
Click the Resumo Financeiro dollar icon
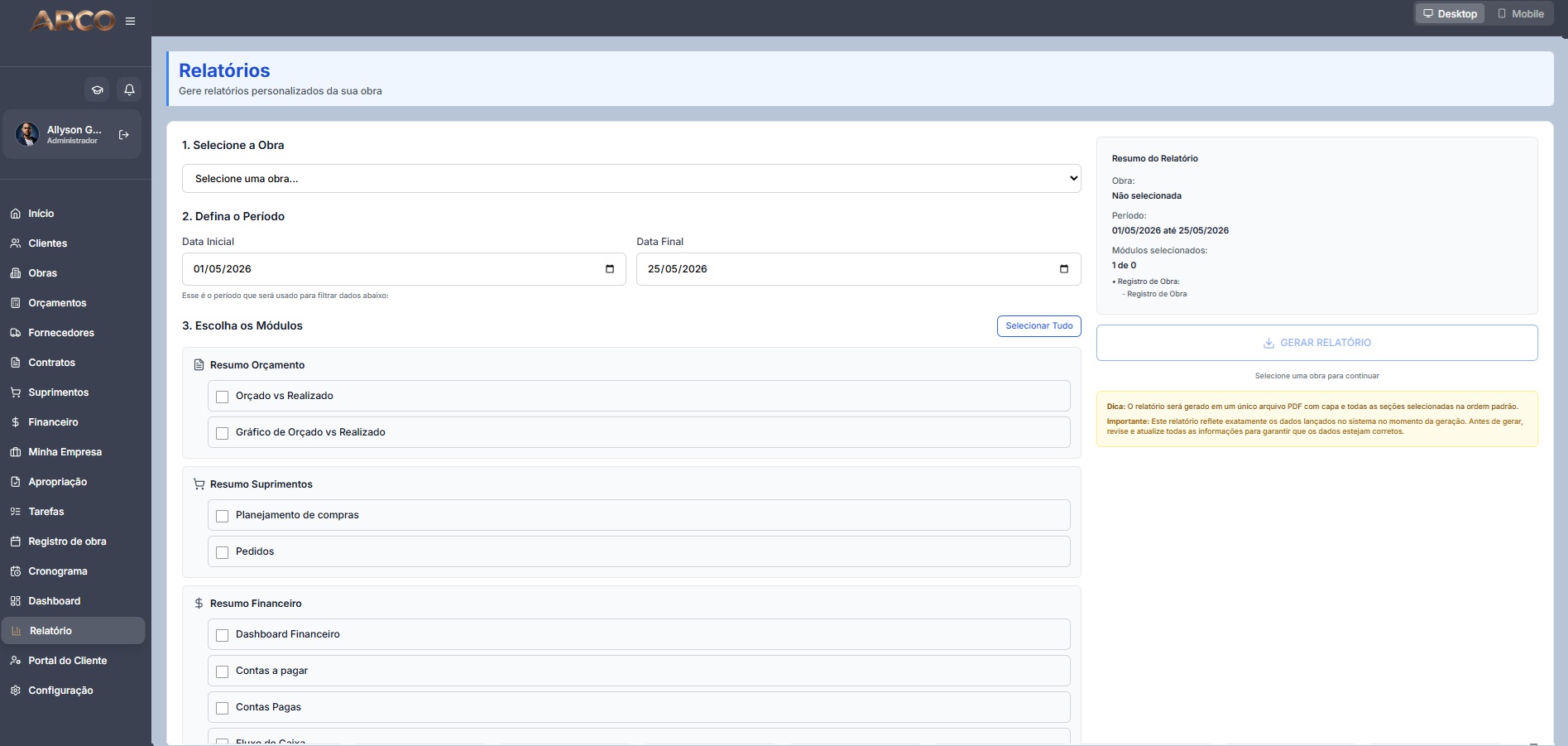[199, 604]
